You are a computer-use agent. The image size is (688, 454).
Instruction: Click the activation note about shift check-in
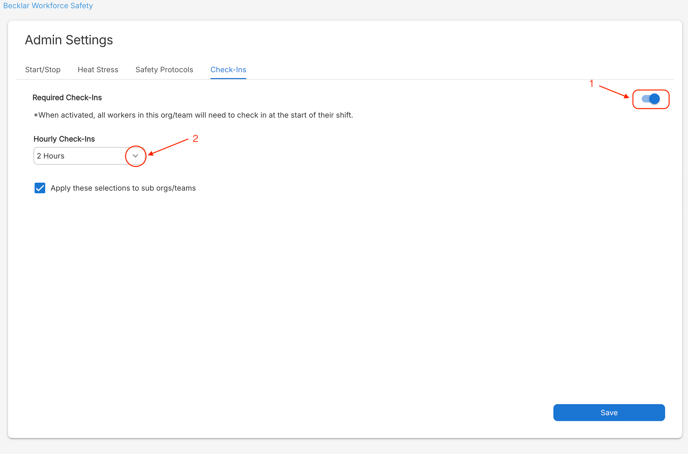coord(194,115)
